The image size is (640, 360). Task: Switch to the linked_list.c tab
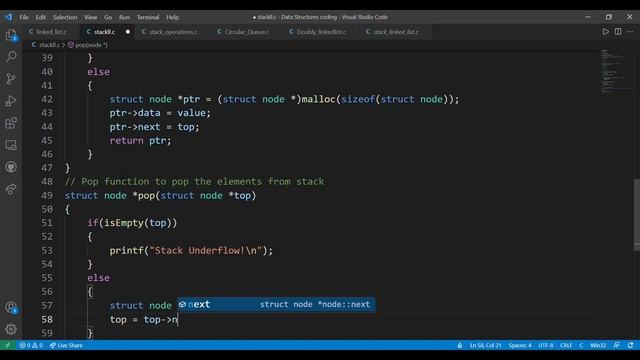pos(51,32)
